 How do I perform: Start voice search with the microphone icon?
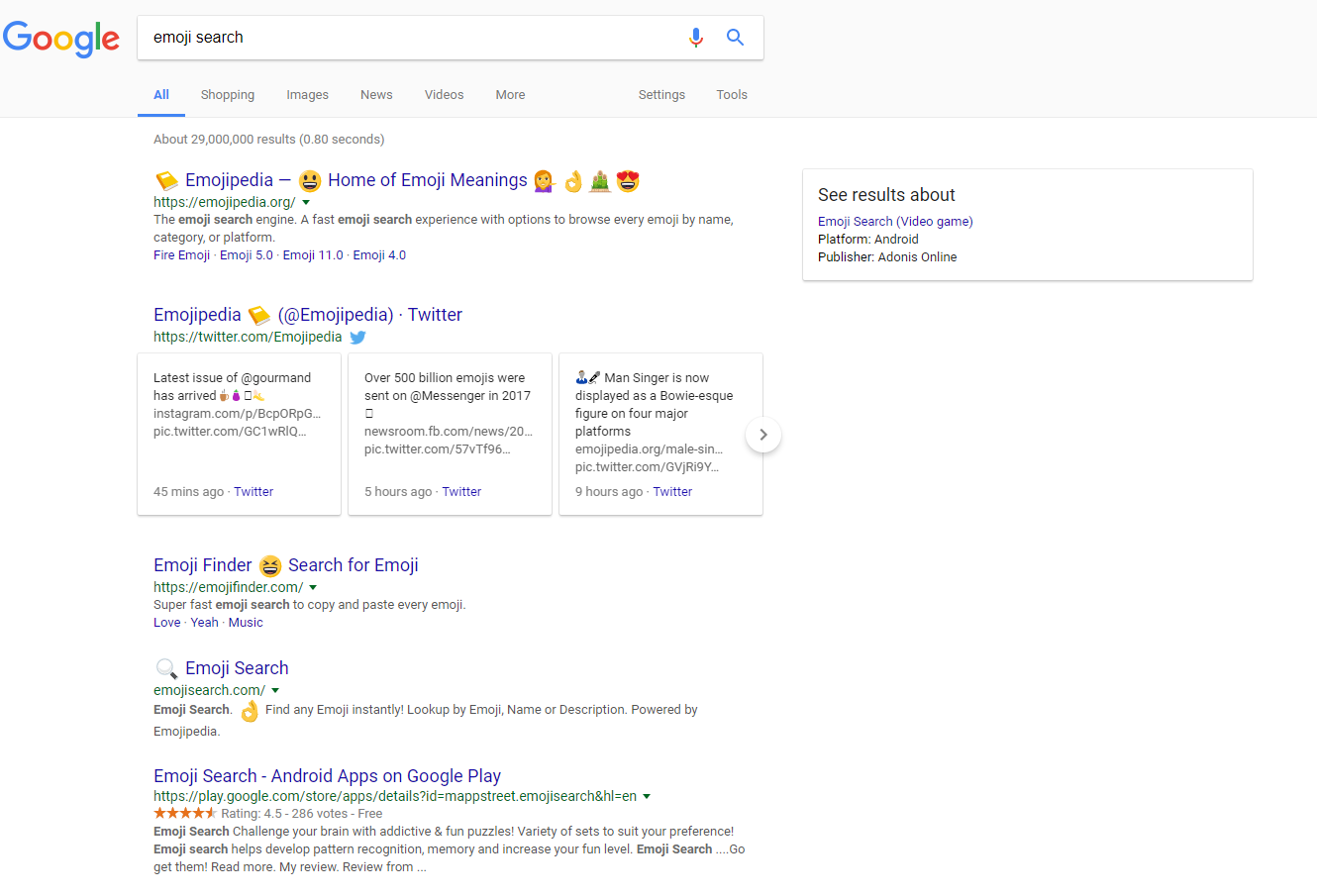tap(696, 38)
